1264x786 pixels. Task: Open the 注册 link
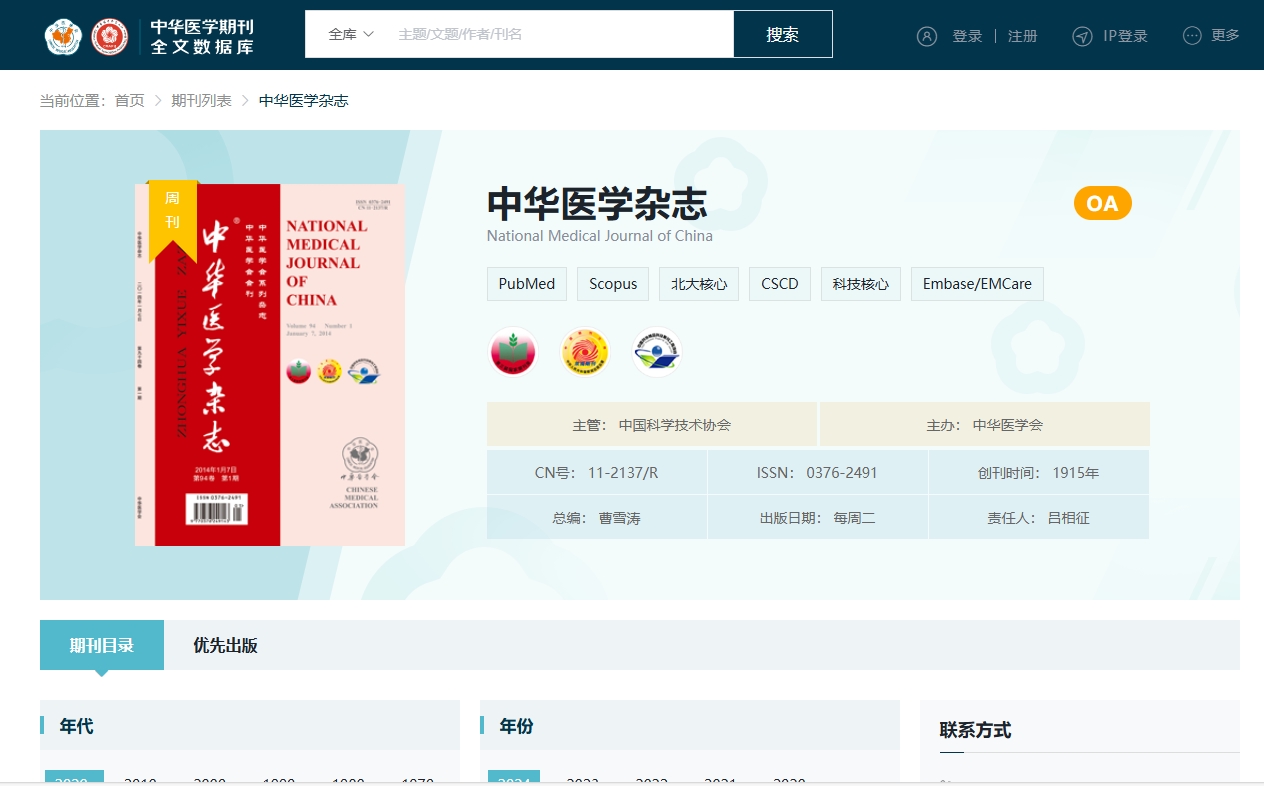tap(1022, 36)
